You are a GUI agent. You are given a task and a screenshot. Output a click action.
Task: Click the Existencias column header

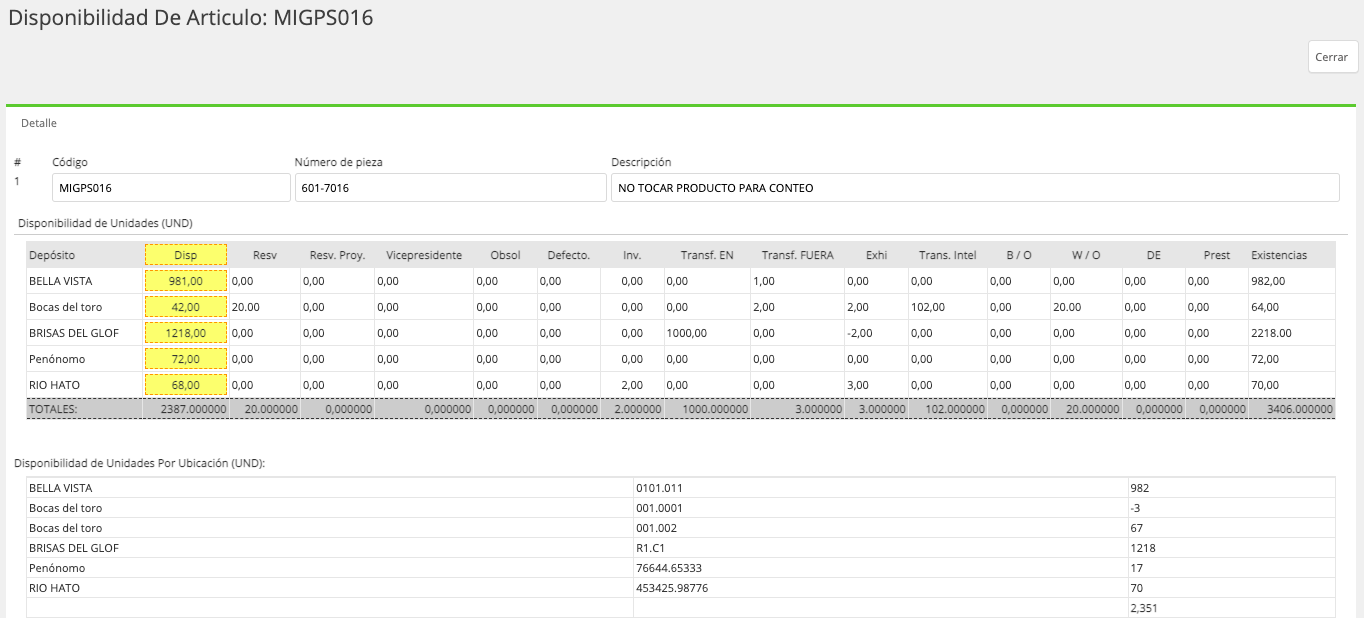pyautogui.click(x=1279, y=255)
